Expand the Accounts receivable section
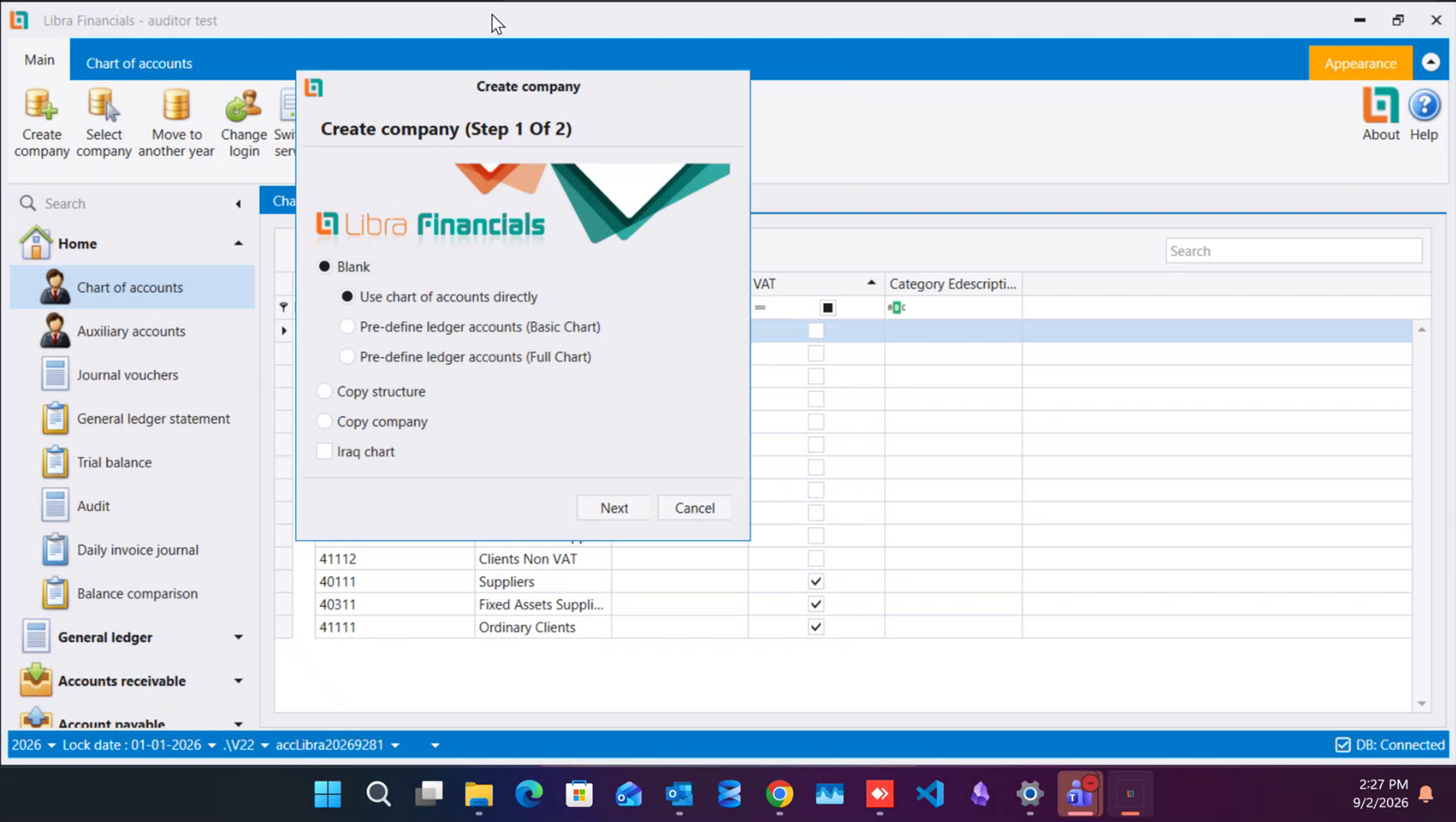 coord(238,681)
